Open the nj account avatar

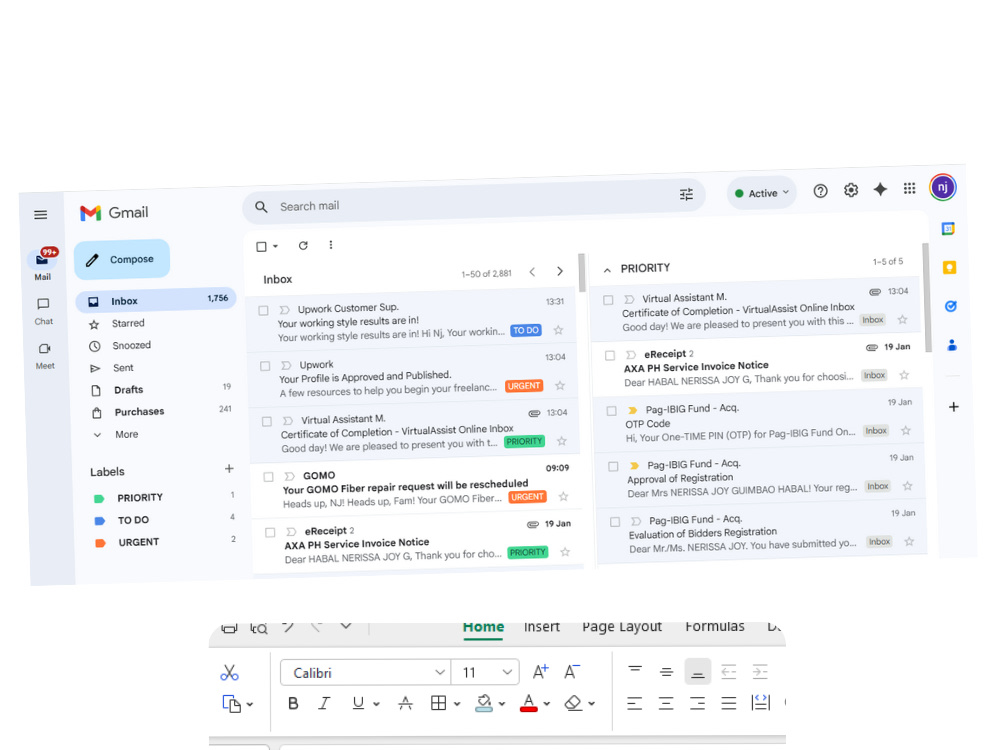(943, 187)
